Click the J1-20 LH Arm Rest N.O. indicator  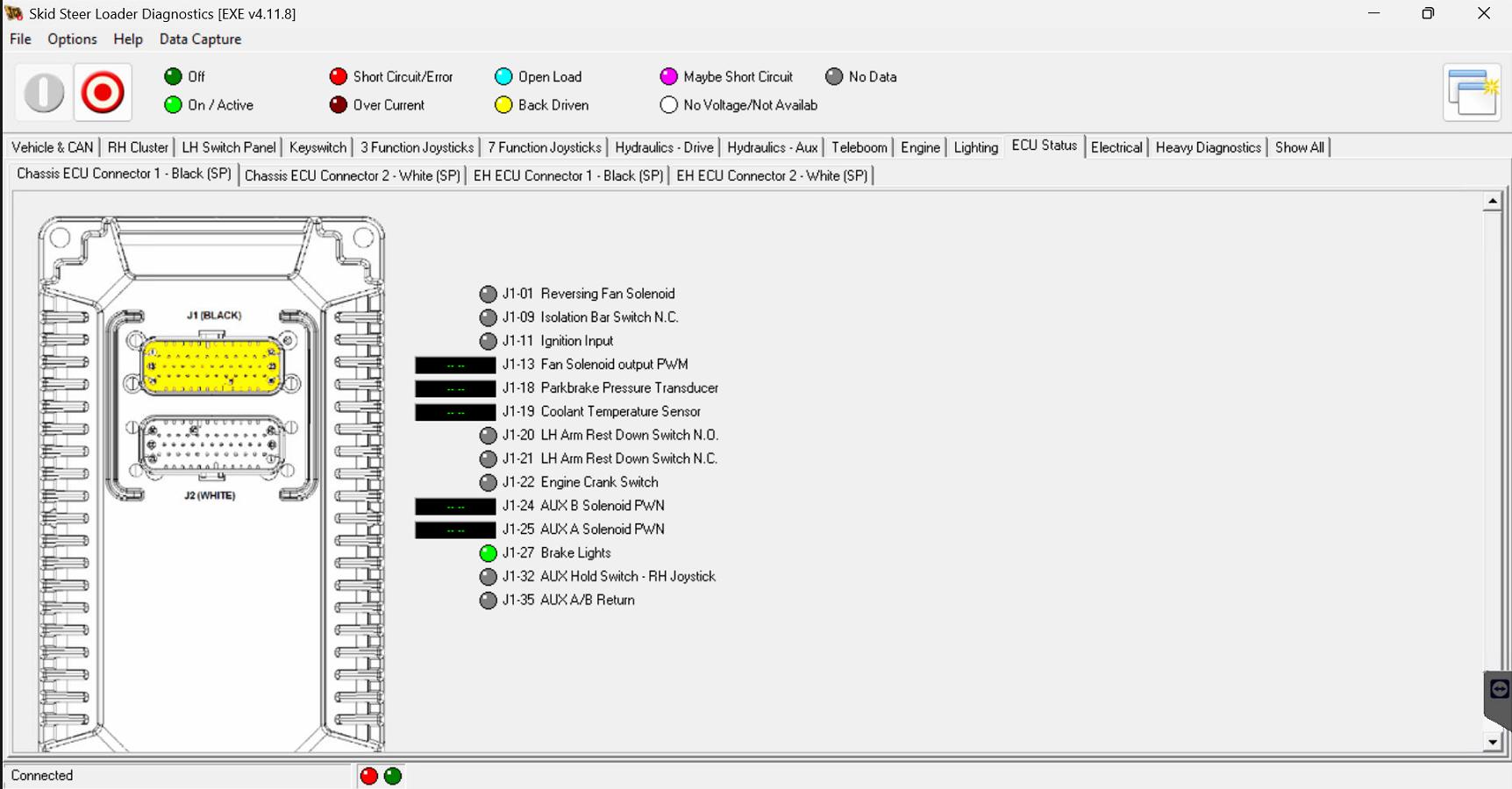point(489,435)
